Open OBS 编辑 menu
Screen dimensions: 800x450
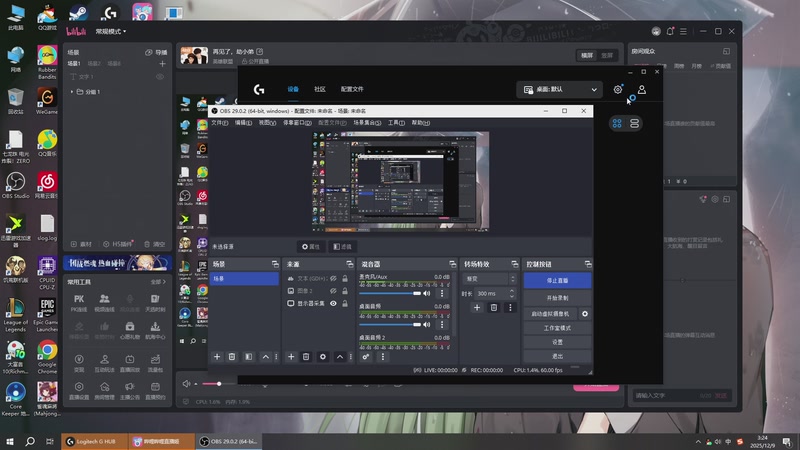tap(243, 123)
